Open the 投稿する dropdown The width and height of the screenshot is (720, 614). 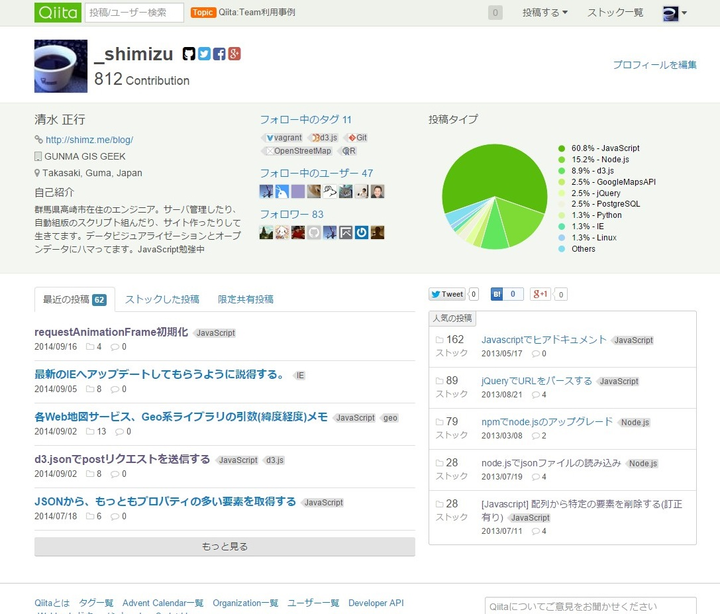click(x=545, y=12)
